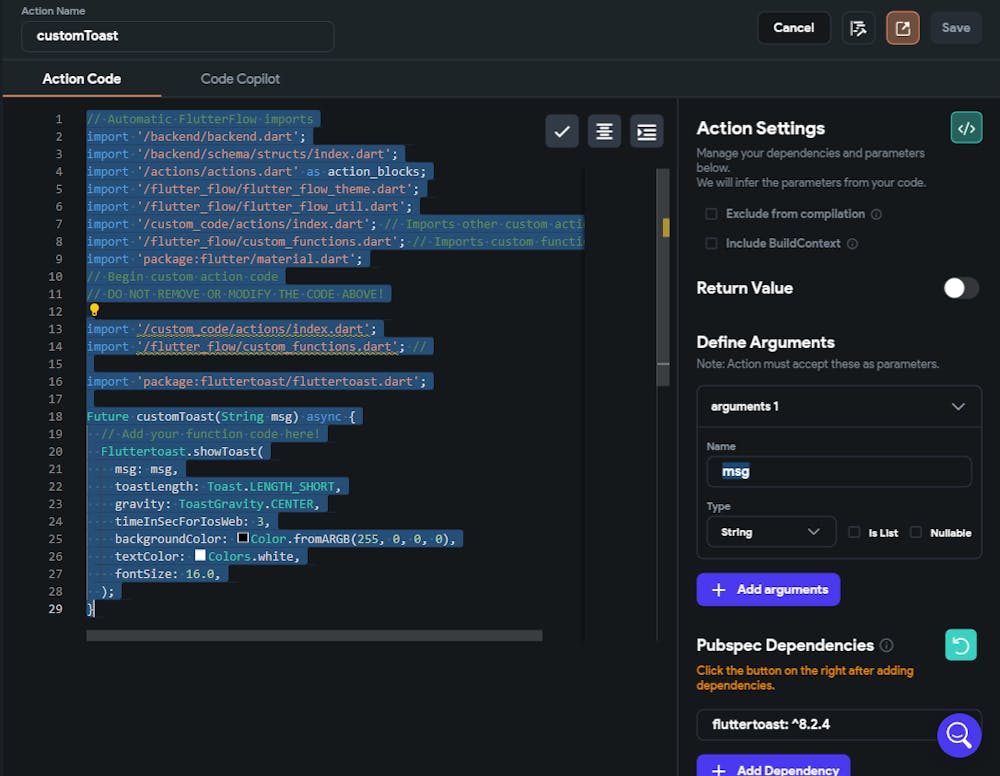The width and height of the screenshot is (1000, 776).
Task: Click the refresh Pubspec Dependencies icon
Action: point(960,645)
